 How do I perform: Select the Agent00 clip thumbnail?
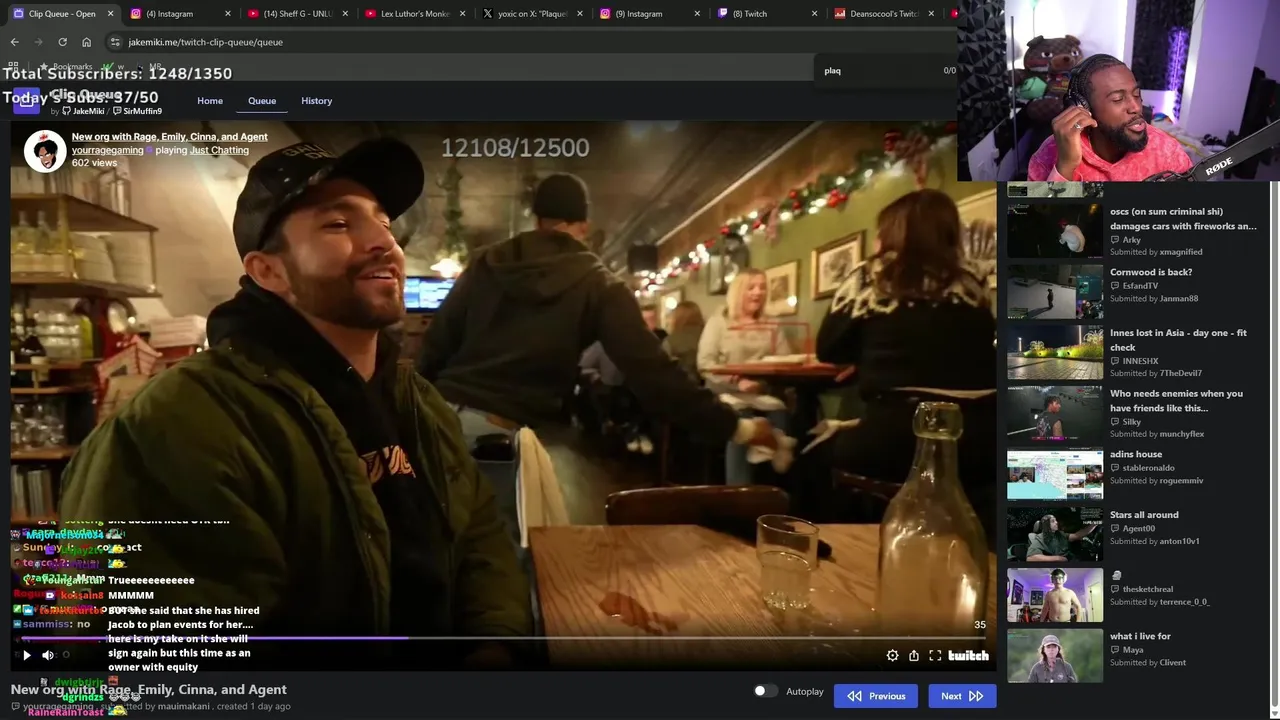tap(1055, 534)
